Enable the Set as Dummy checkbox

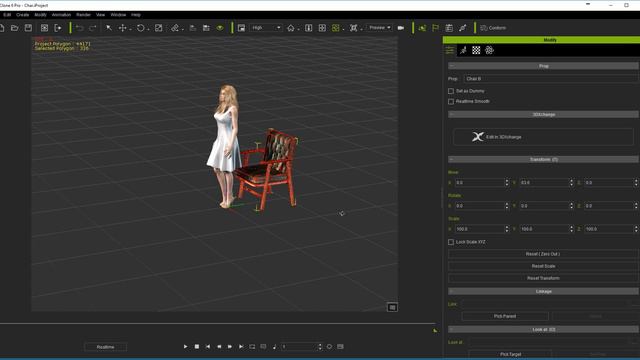(451, 91)
